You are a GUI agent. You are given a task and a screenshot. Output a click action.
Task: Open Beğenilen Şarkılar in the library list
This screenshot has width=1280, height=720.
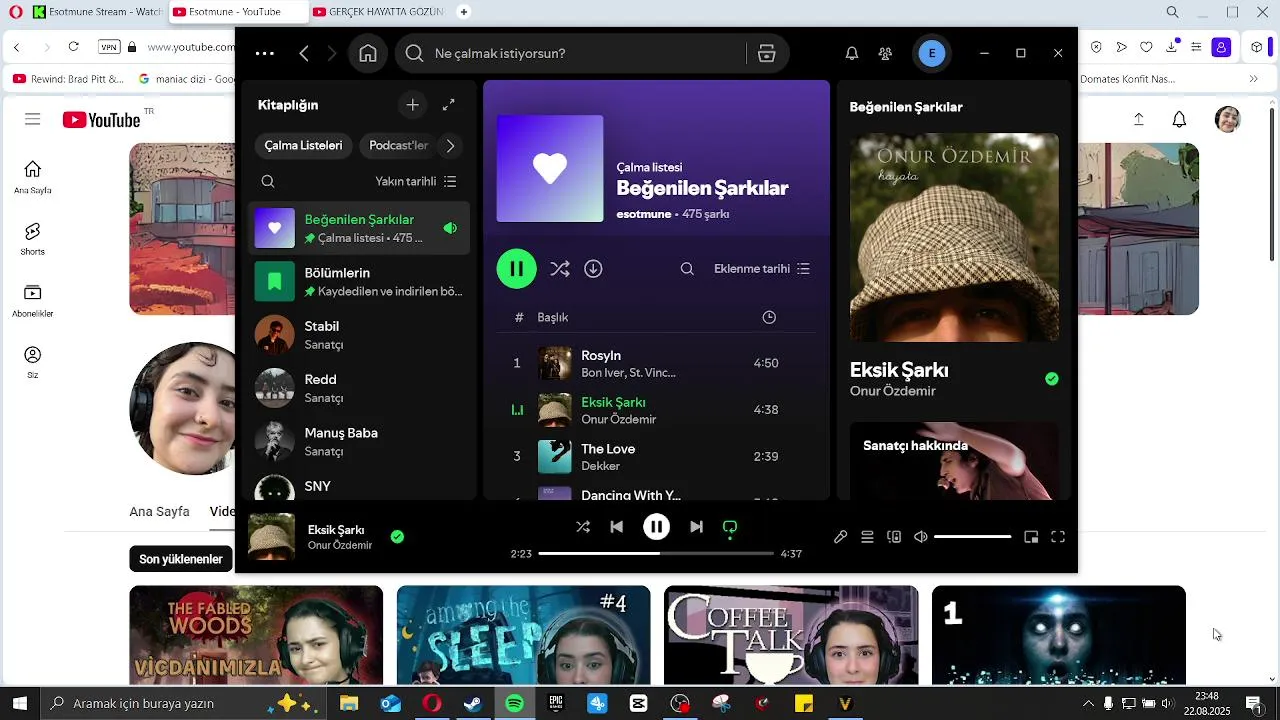[x=359, y=228]
